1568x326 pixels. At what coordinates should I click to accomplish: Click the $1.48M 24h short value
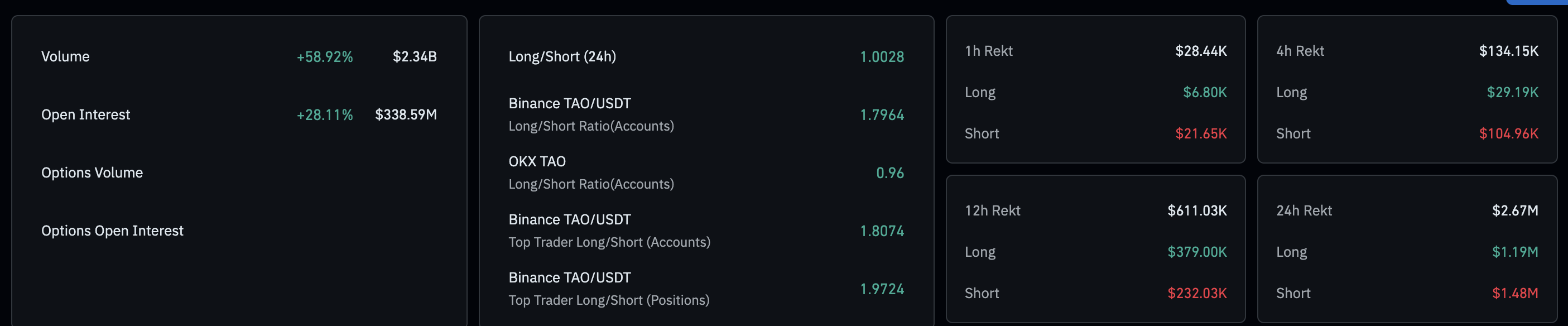click(x=1514, y=294)
